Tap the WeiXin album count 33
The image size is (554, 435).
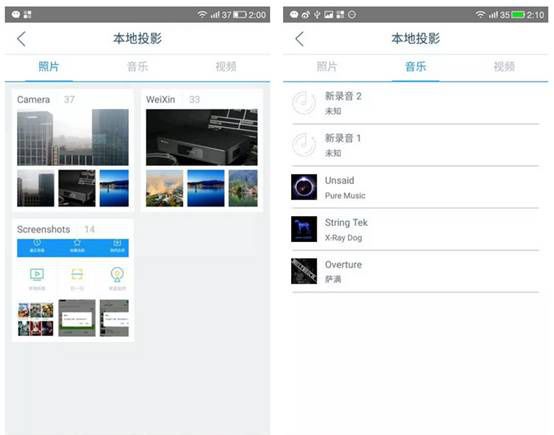pos(194,100)
